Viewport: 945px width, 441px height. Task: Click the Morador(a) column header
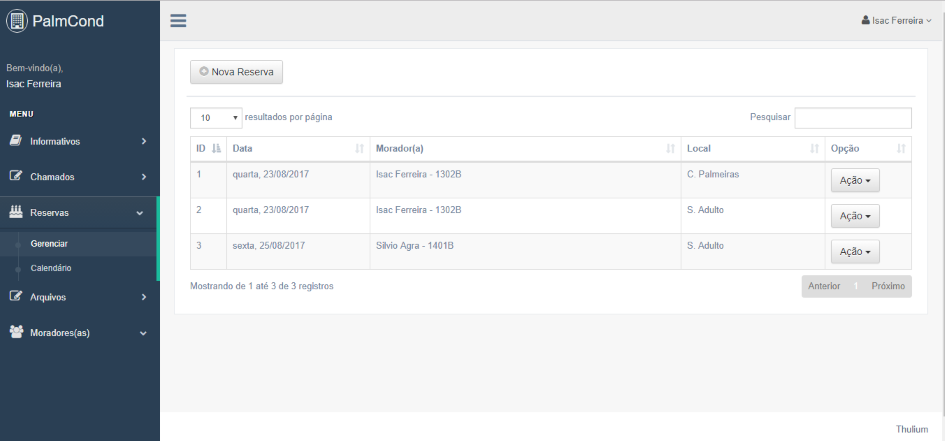click(x=525, y=149)
